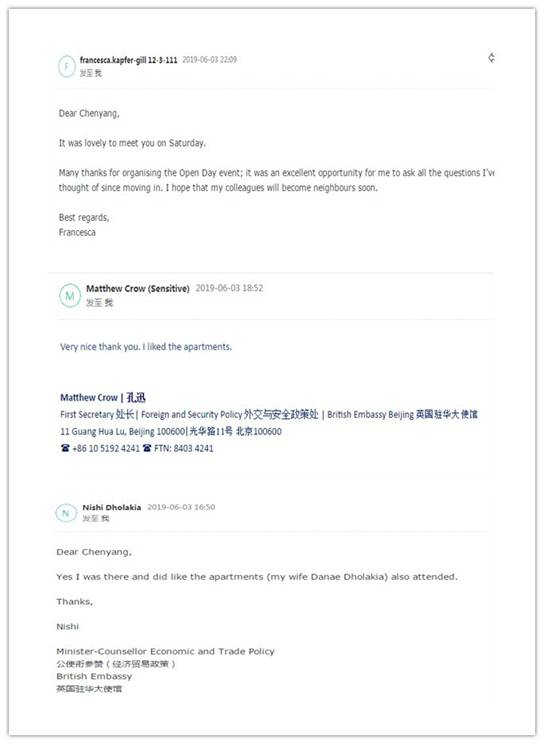Click the timestamp 2019-06-03 22:09
This screenshot has width=544, height=744.
point(209,60)
